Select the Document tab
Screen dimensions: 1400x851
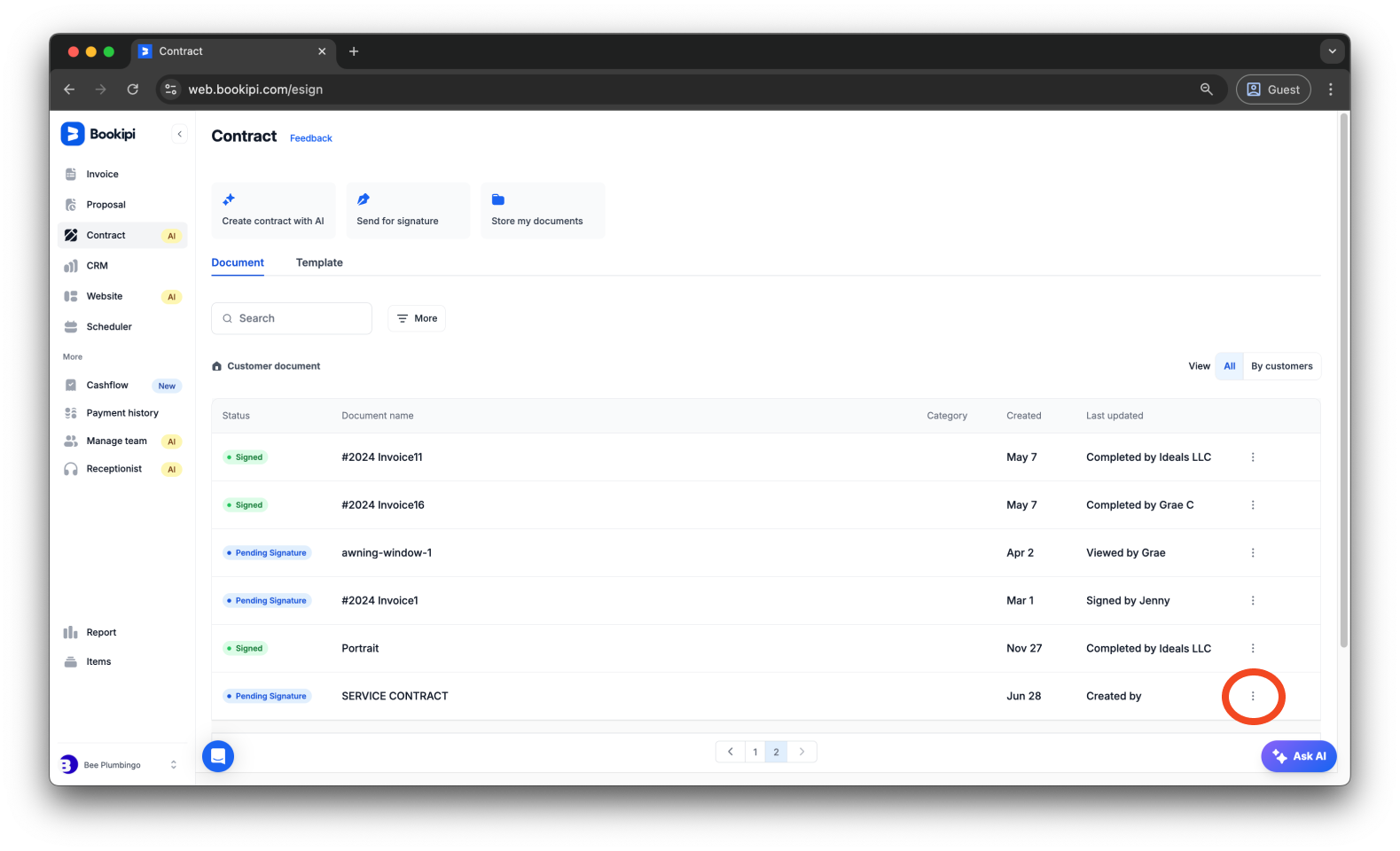coord(238,263)
